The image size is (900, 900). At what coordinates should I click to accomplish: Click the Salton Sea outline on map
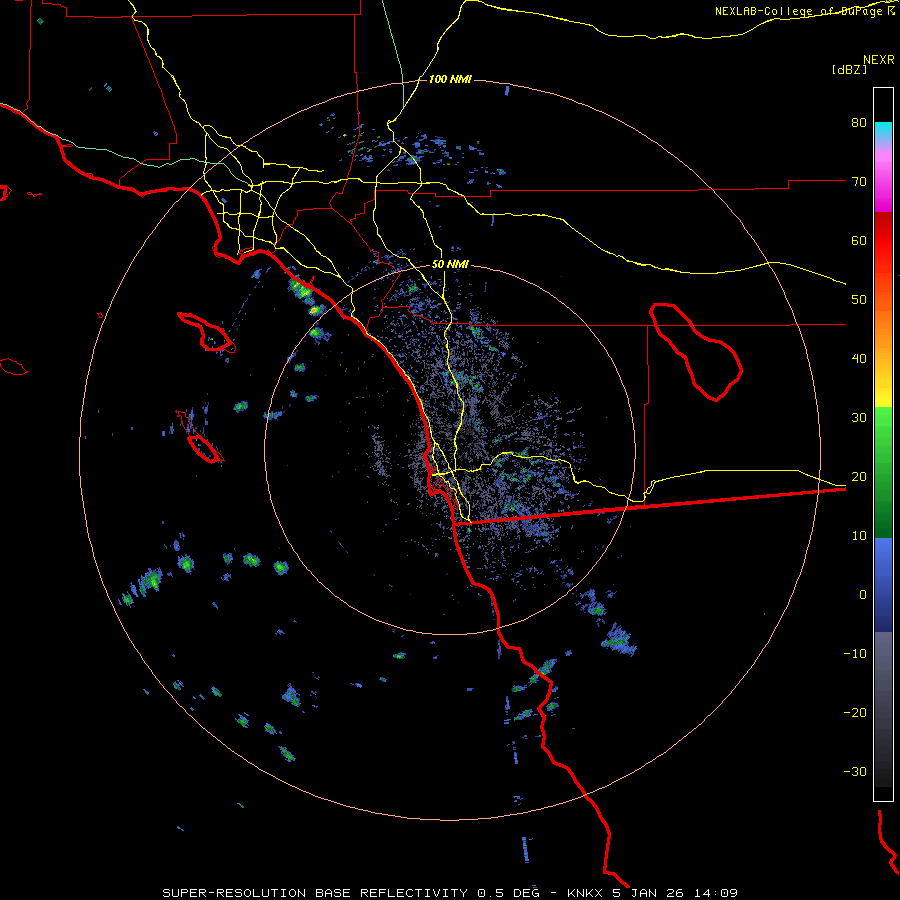[x=696, y=352]
